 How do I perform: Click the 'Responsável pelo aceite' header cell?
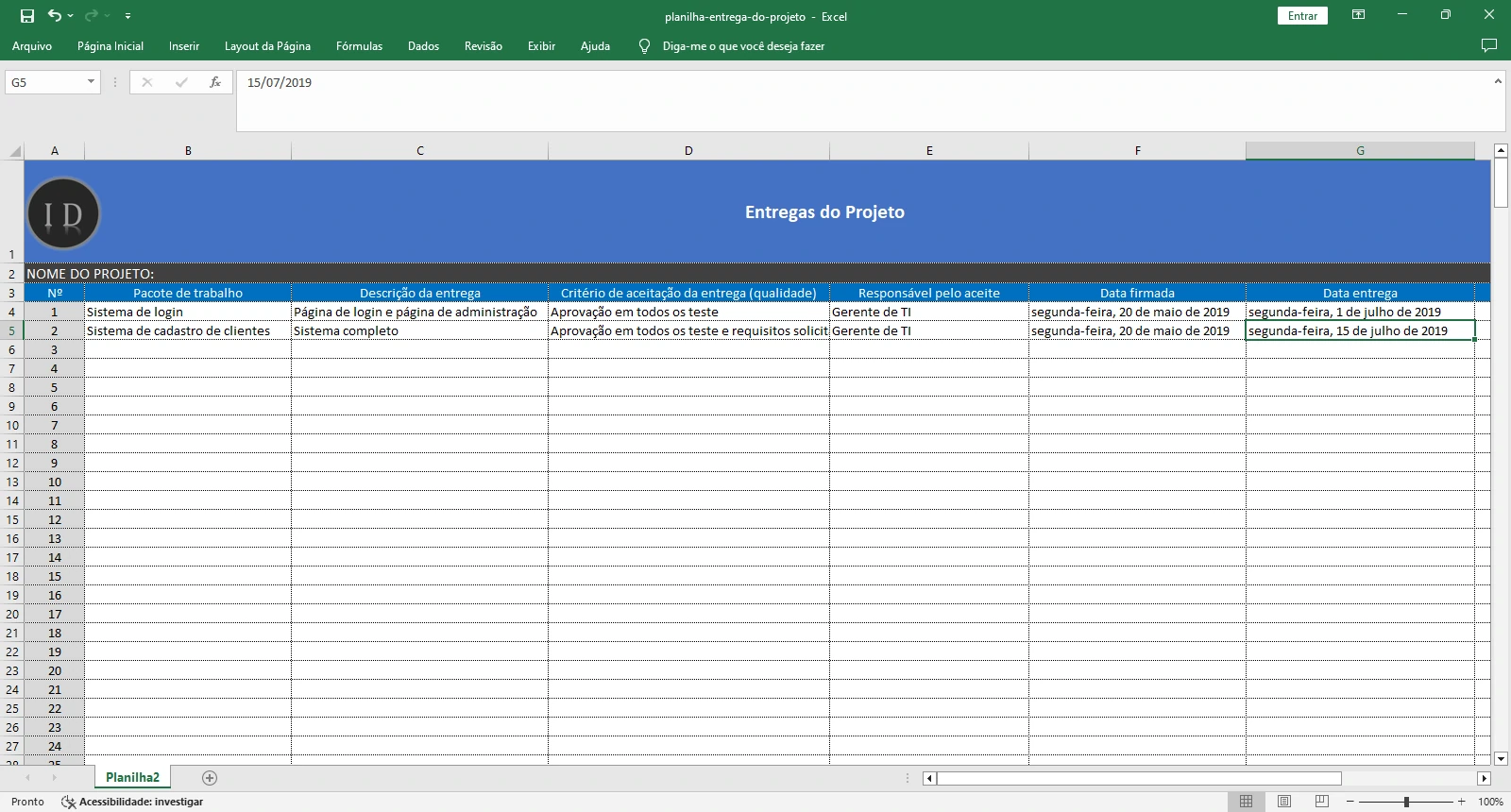929,293
